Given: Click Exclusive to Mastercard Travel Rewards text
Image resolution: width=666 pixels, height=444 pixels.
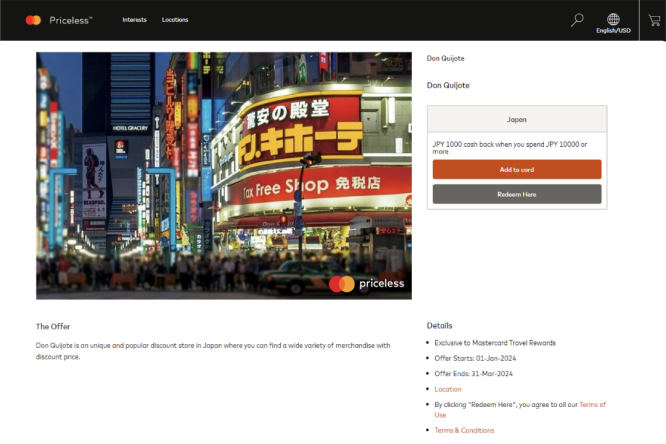Looking at the screenshot, I should click(x=495, y=343).
